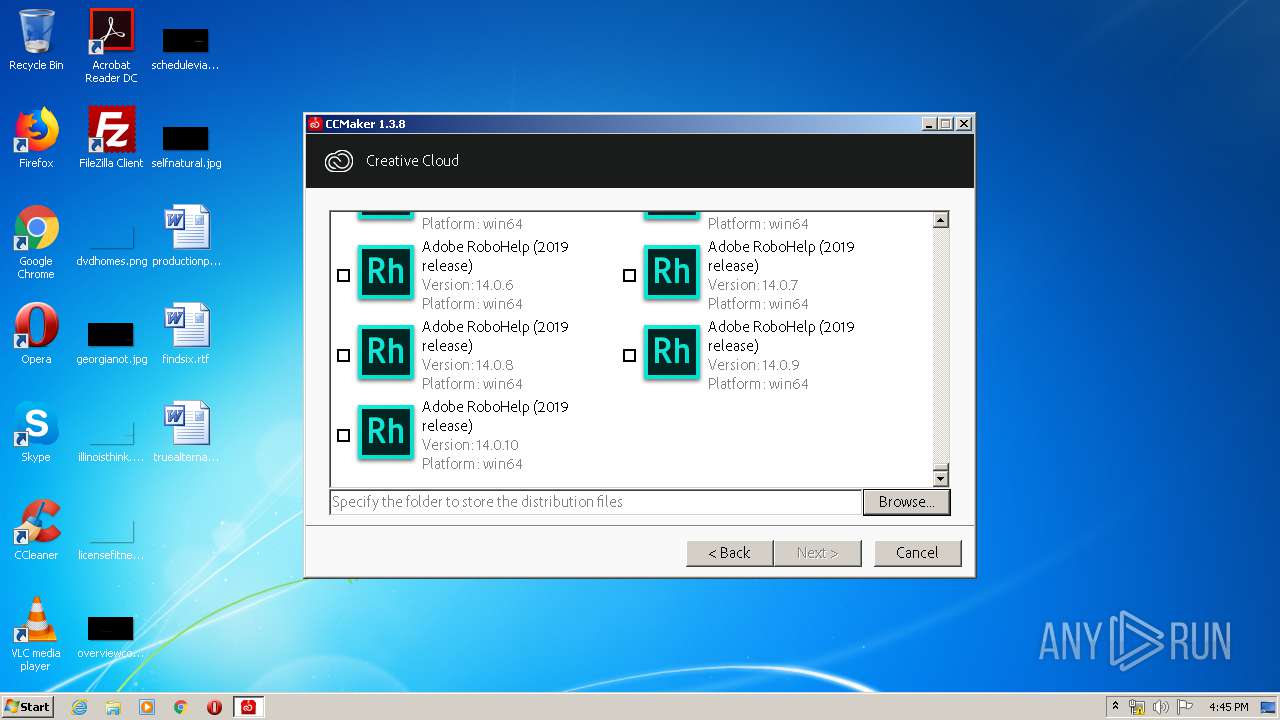The image size is (1280, 720).
Task: Click the Browse... button
Action: [x=906, y=502]
